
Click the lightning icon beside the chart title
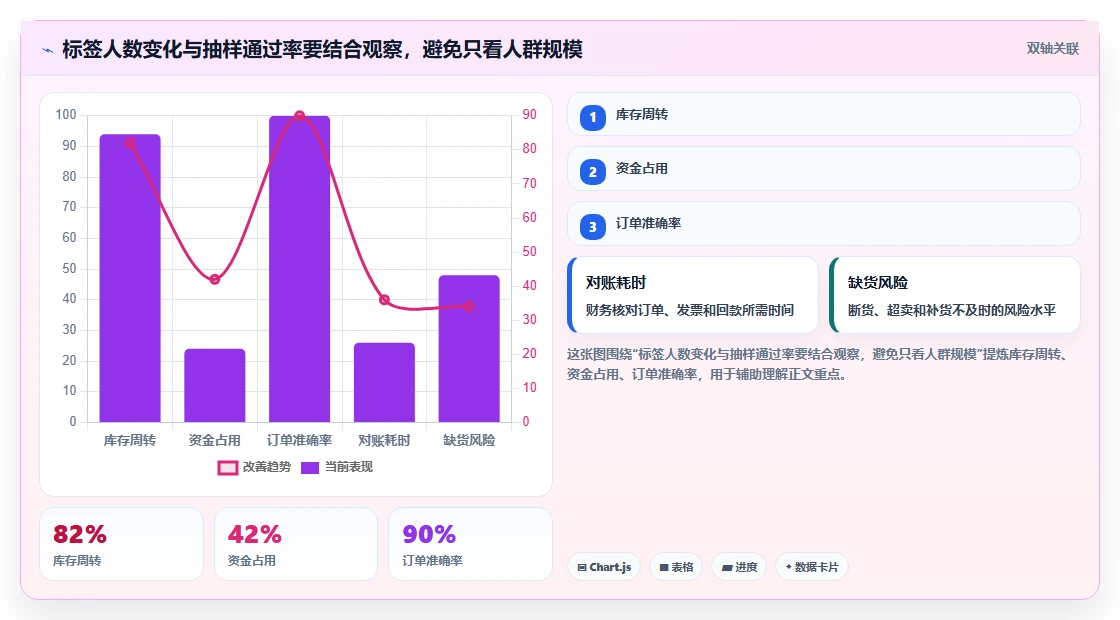point(48,50)
